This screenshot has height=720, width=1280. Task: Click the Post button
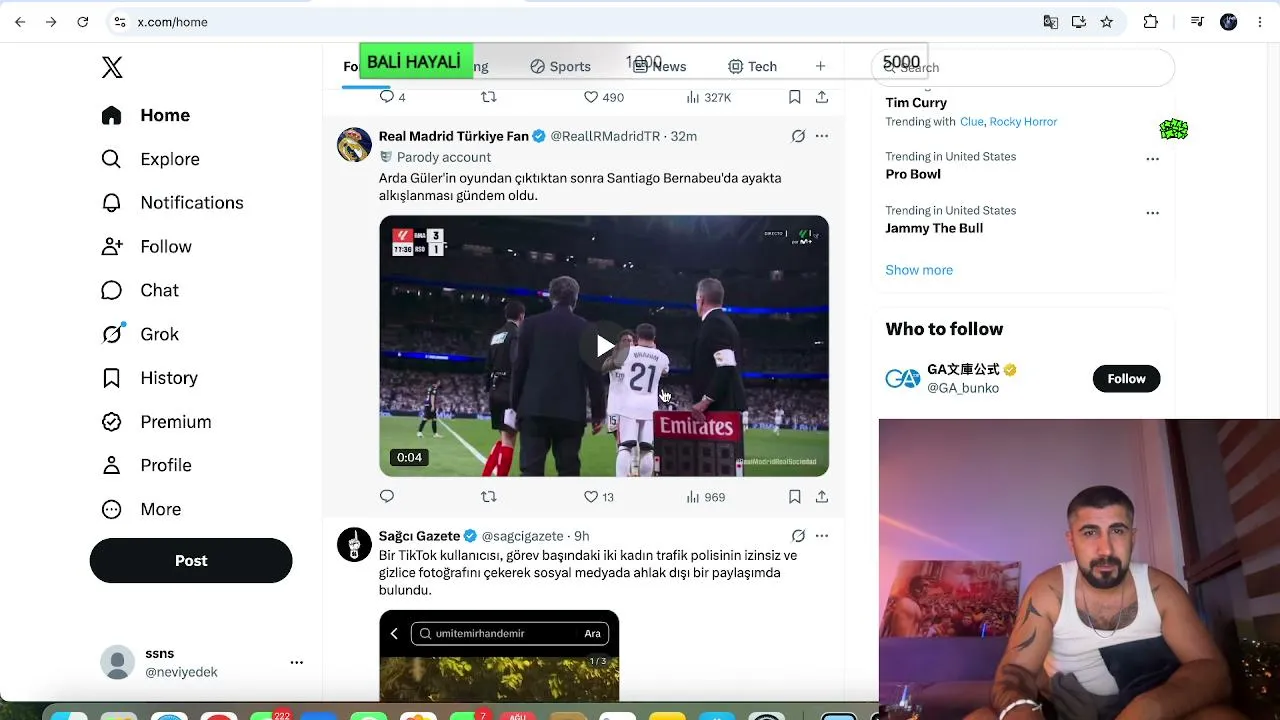191,561
